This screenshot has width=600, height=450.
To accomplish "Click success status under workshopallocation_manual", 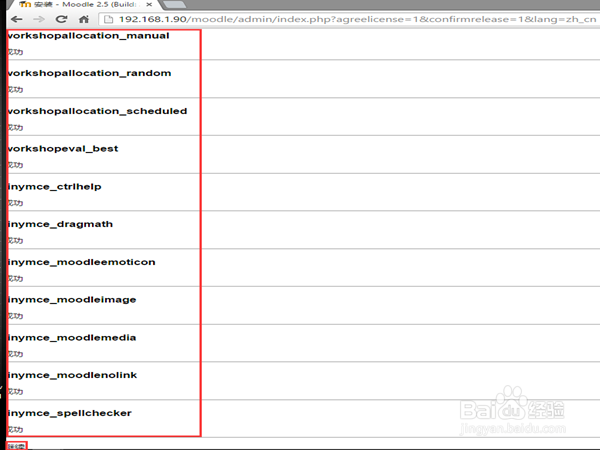I will click(x=15, y=52).
